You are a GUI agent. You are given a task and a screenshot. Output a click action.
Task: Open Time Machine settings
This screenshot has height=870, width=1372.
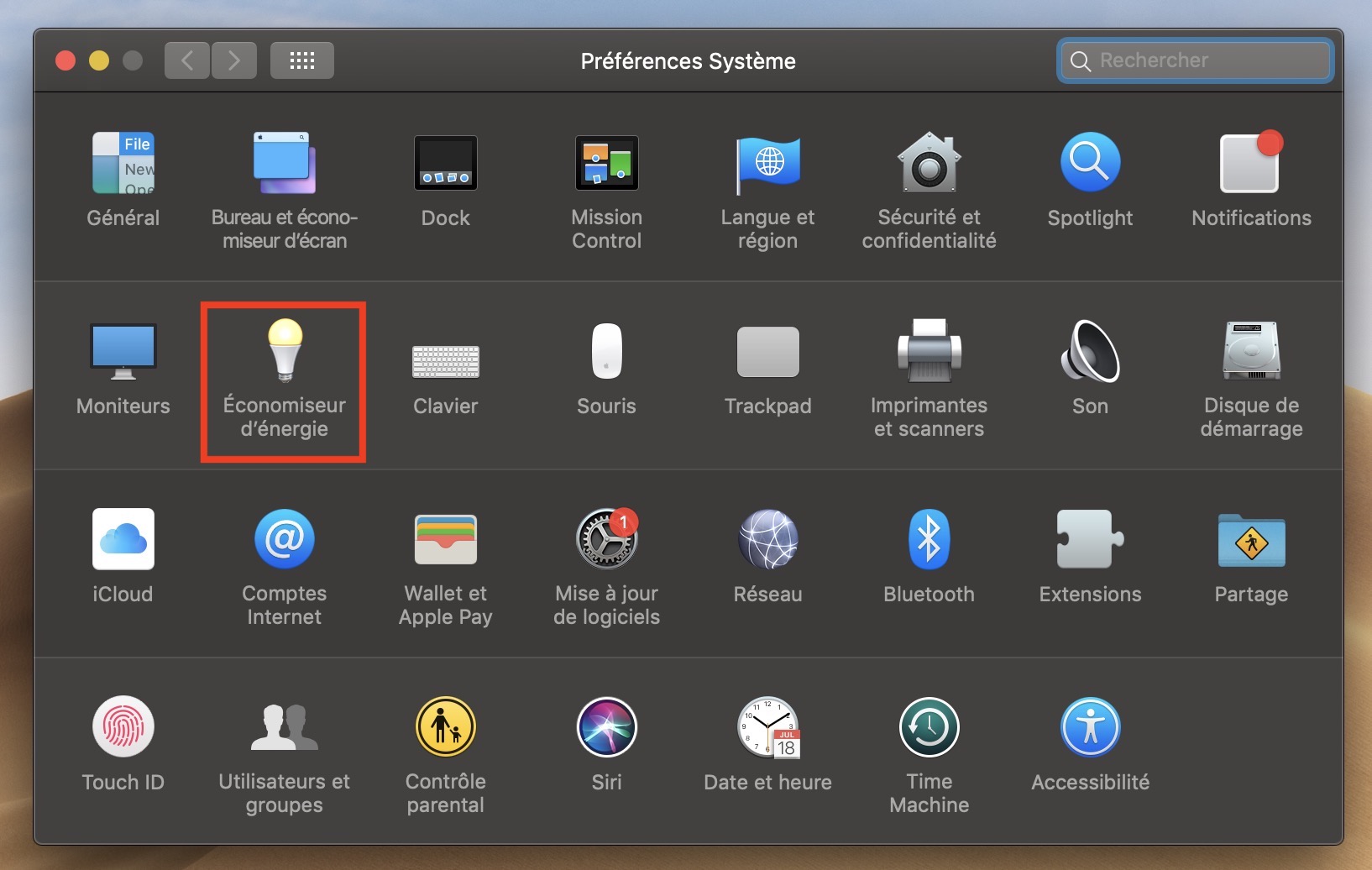point(929,728)
